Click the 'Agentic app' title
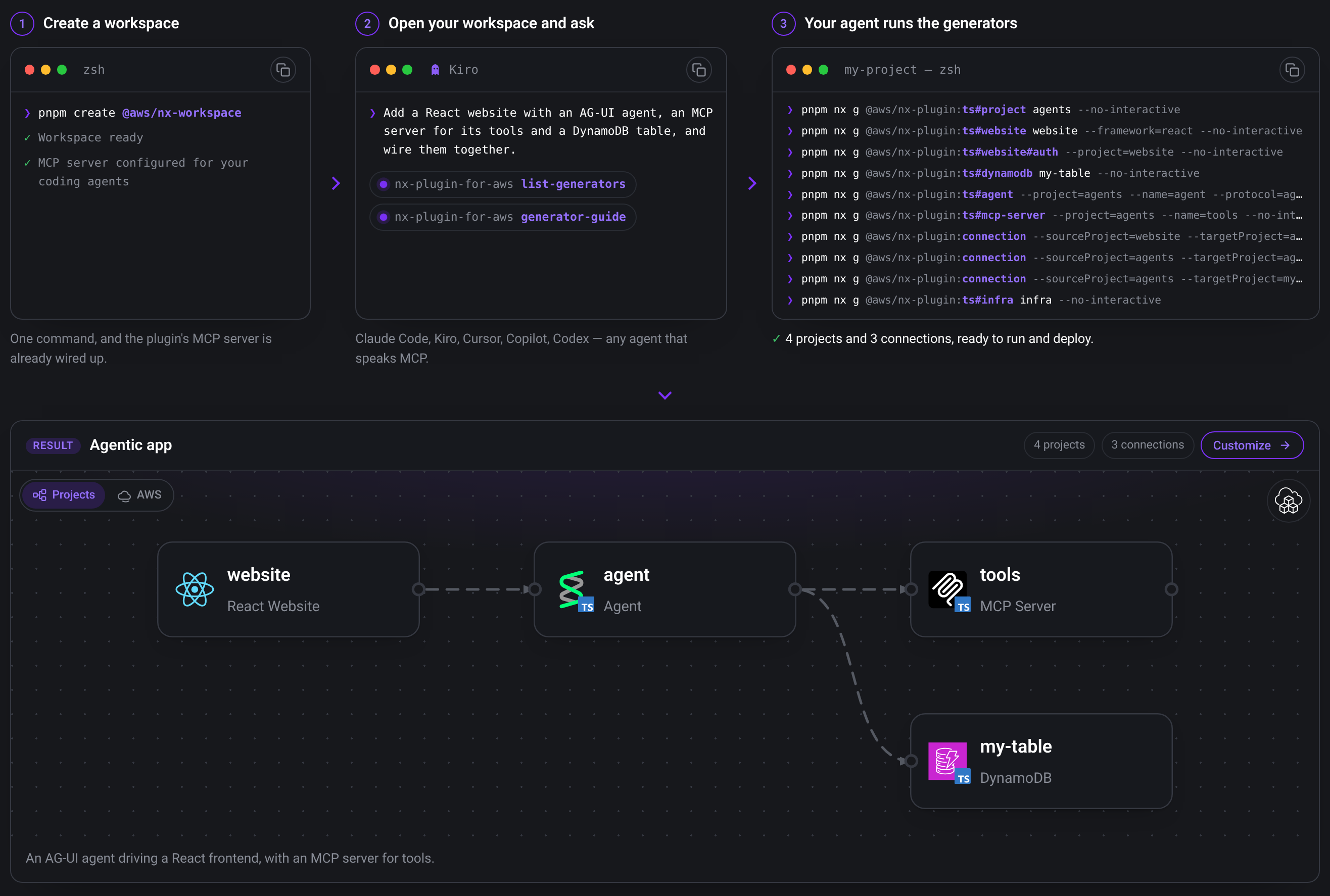 [131, 445]
